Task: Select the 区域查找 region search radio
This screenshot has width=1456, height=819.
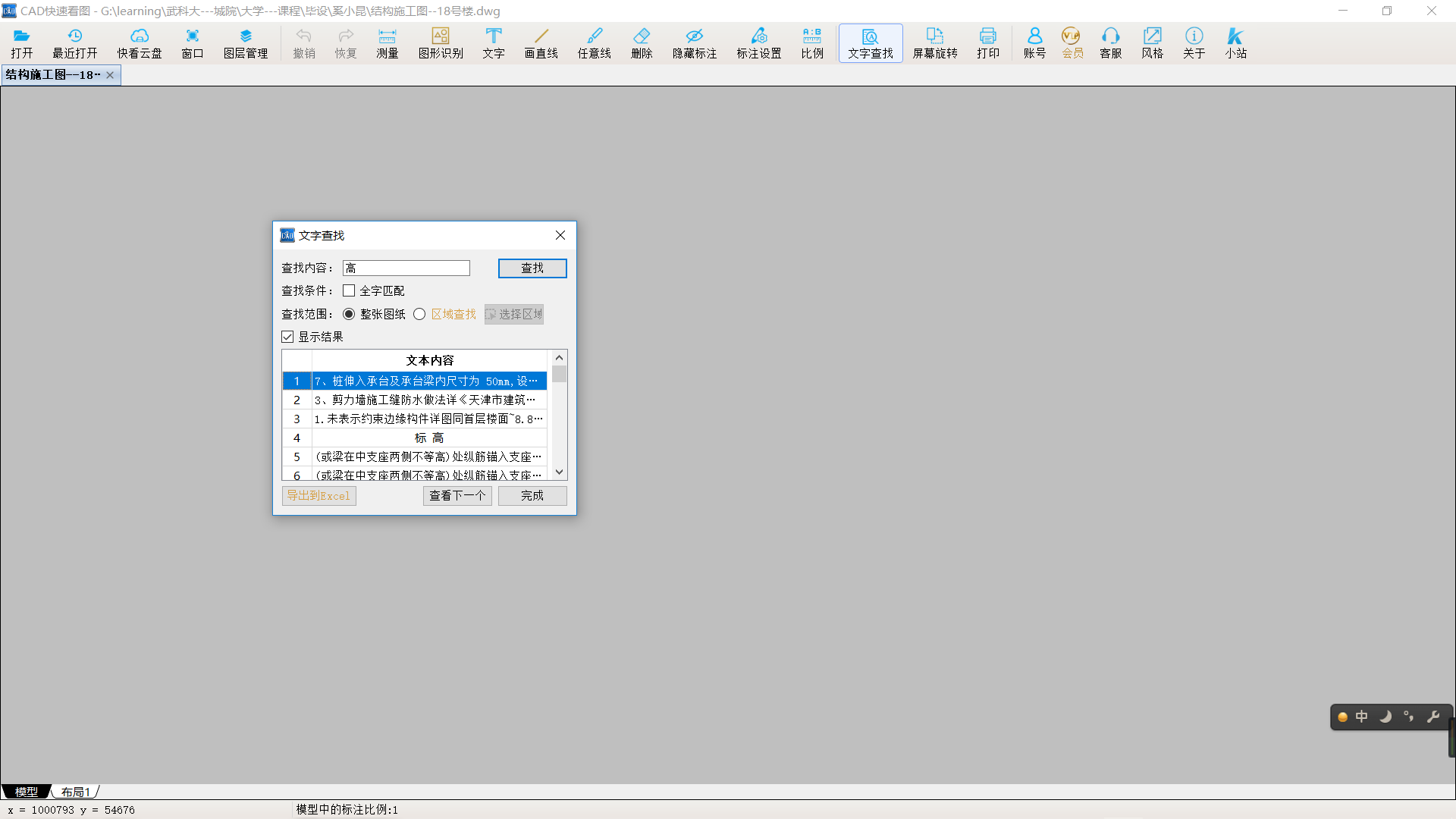Action: [x=419, y=314]
